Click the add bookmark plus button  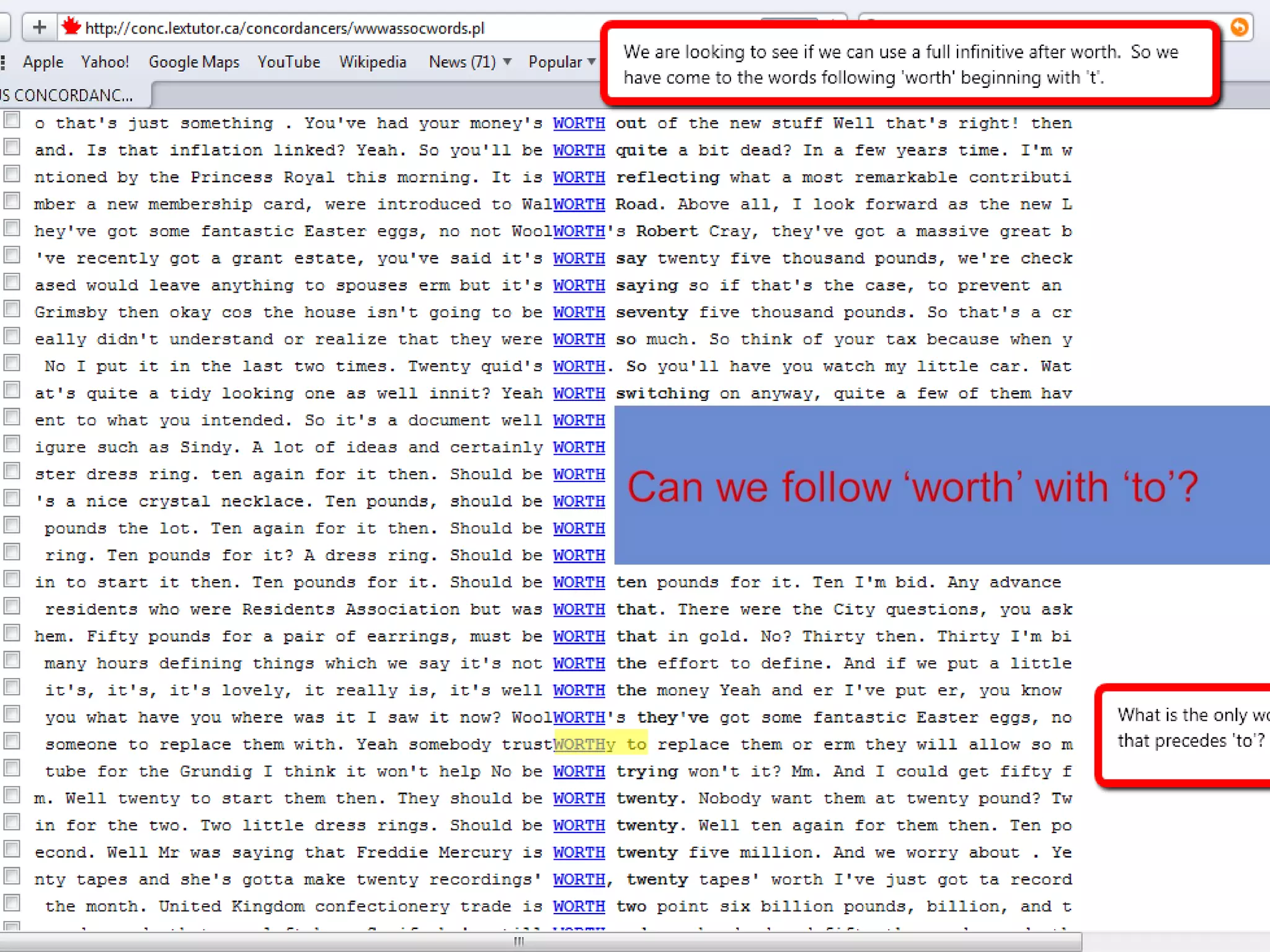(x=39, y=27)
